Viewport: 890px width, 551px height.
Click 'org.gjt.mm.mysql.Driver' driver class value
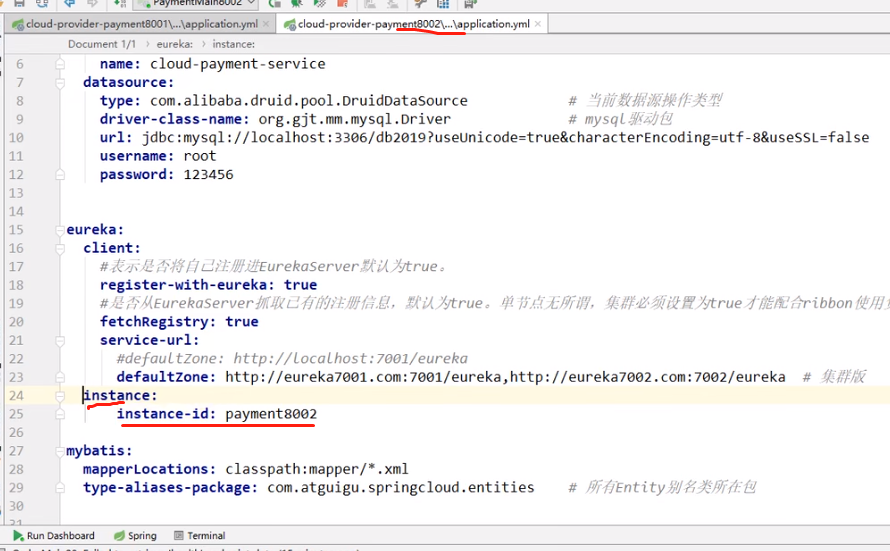[x=355, y=119]
